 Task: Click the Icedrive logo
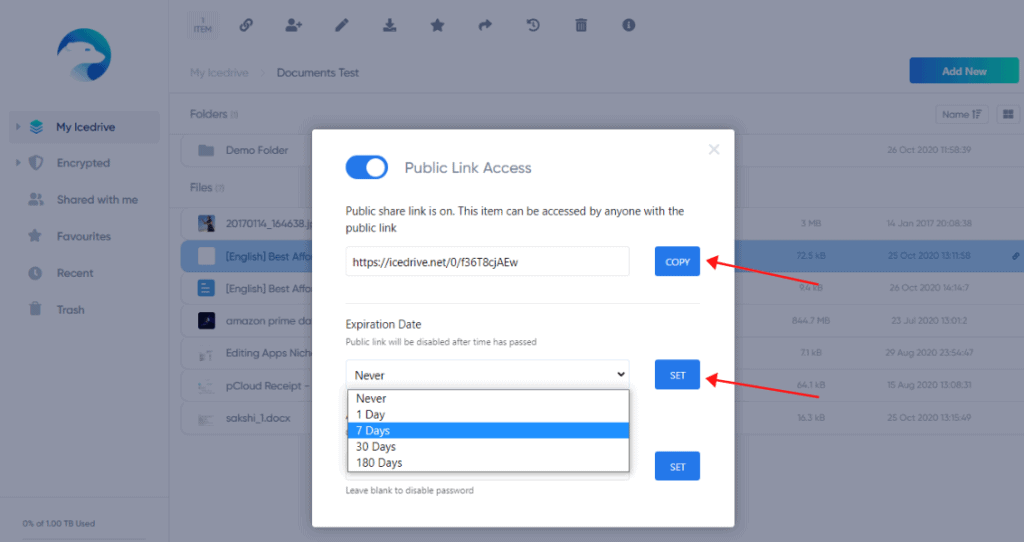coord(84,55)
